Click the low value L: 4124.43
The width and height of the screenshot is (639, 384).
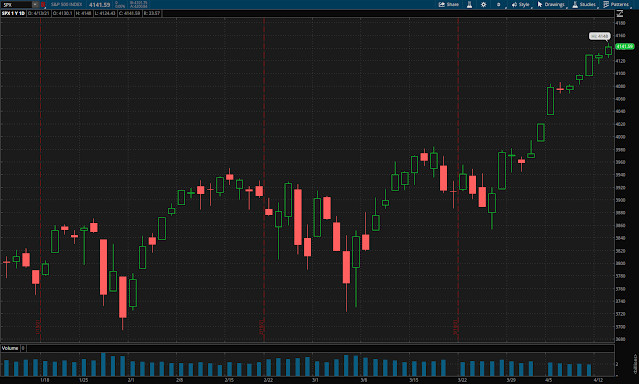click(x=105, y=13)
